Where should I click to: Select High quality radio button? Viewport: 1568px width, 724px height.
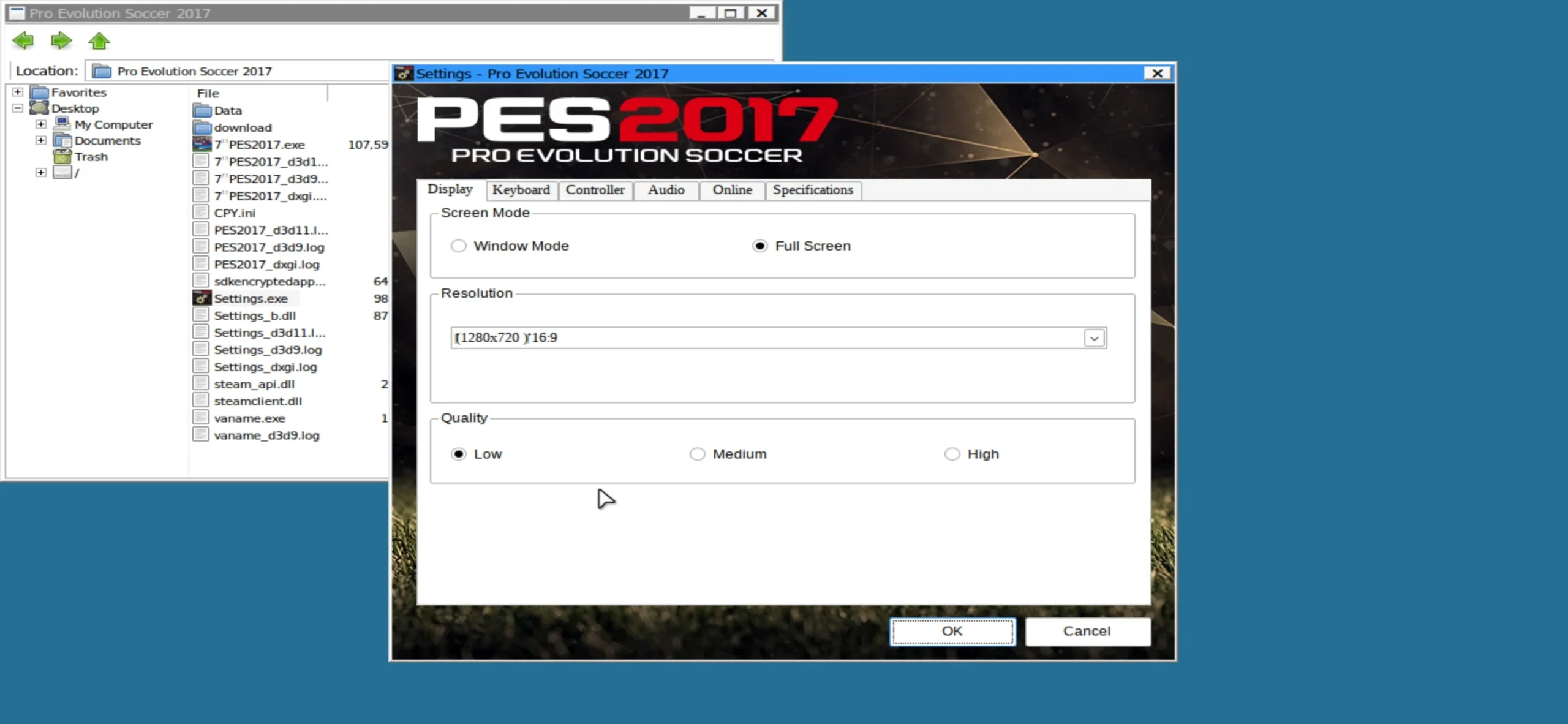[x=952, y=454]
